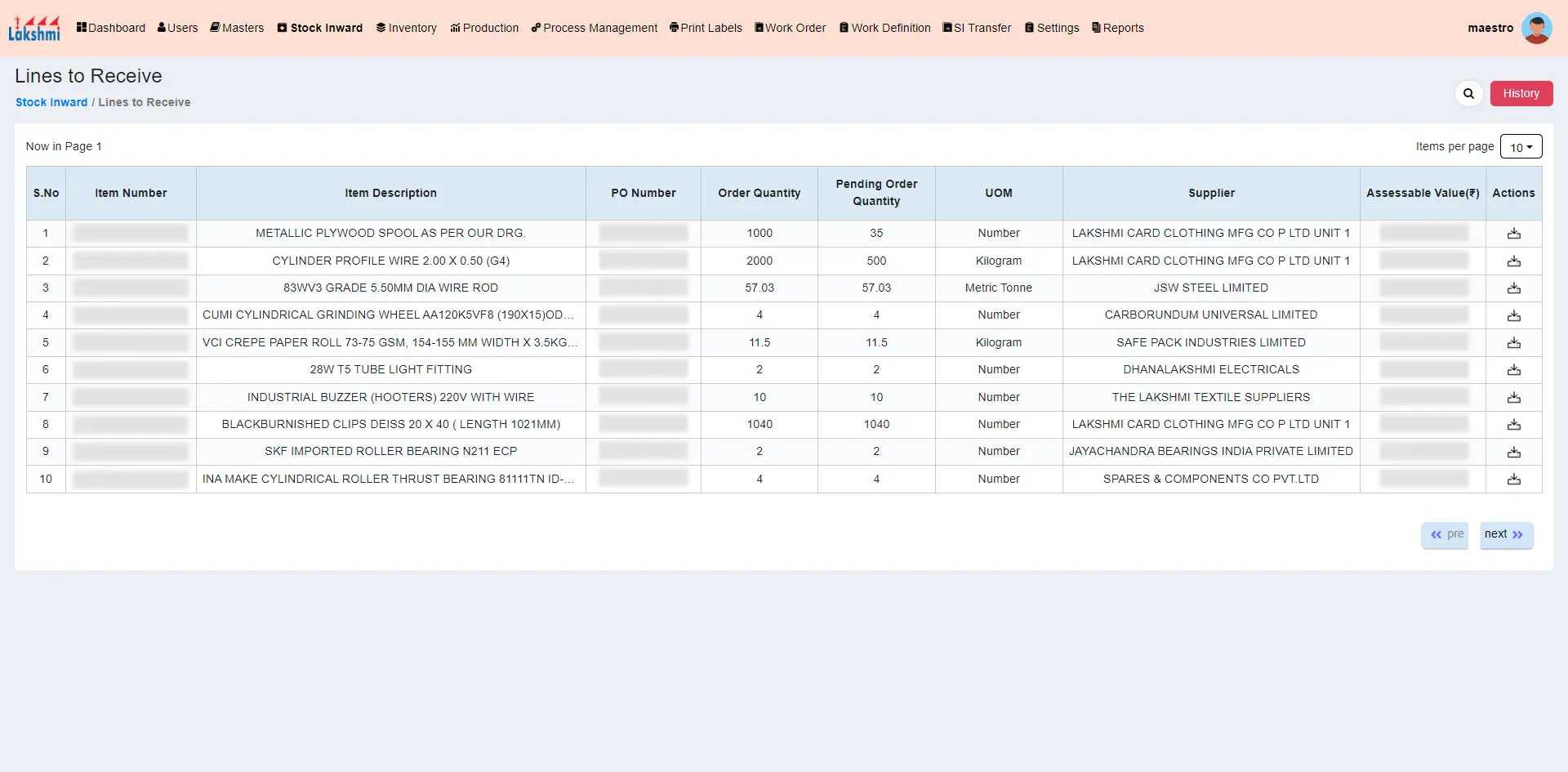Open the Reports menu

(1117, 28)
